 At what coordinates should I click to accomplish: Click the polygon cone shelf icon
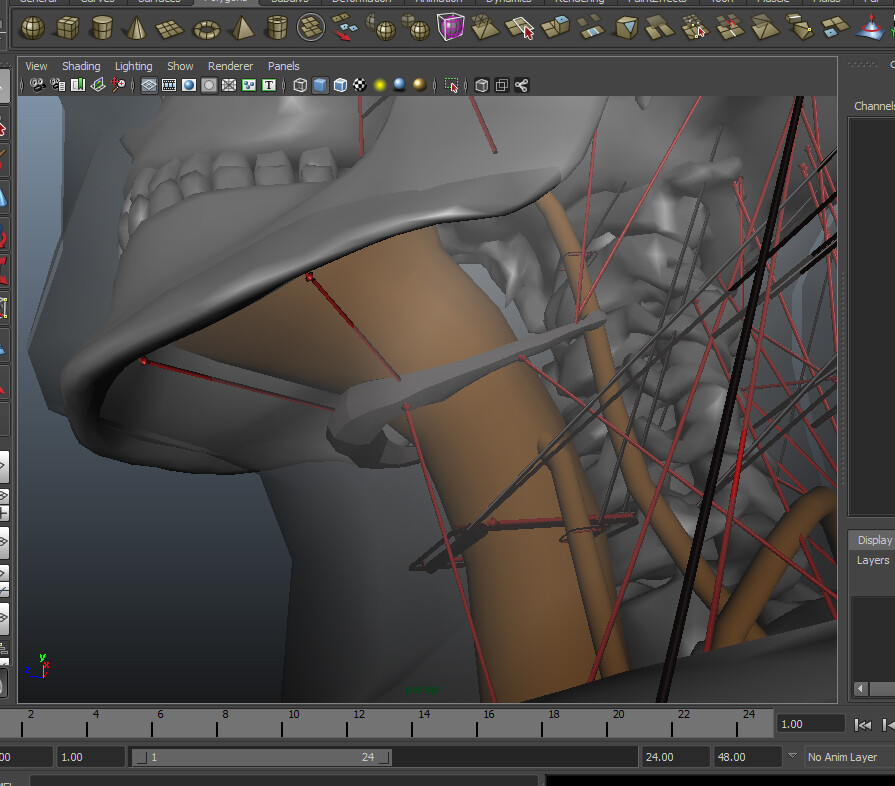pos(136,28)
